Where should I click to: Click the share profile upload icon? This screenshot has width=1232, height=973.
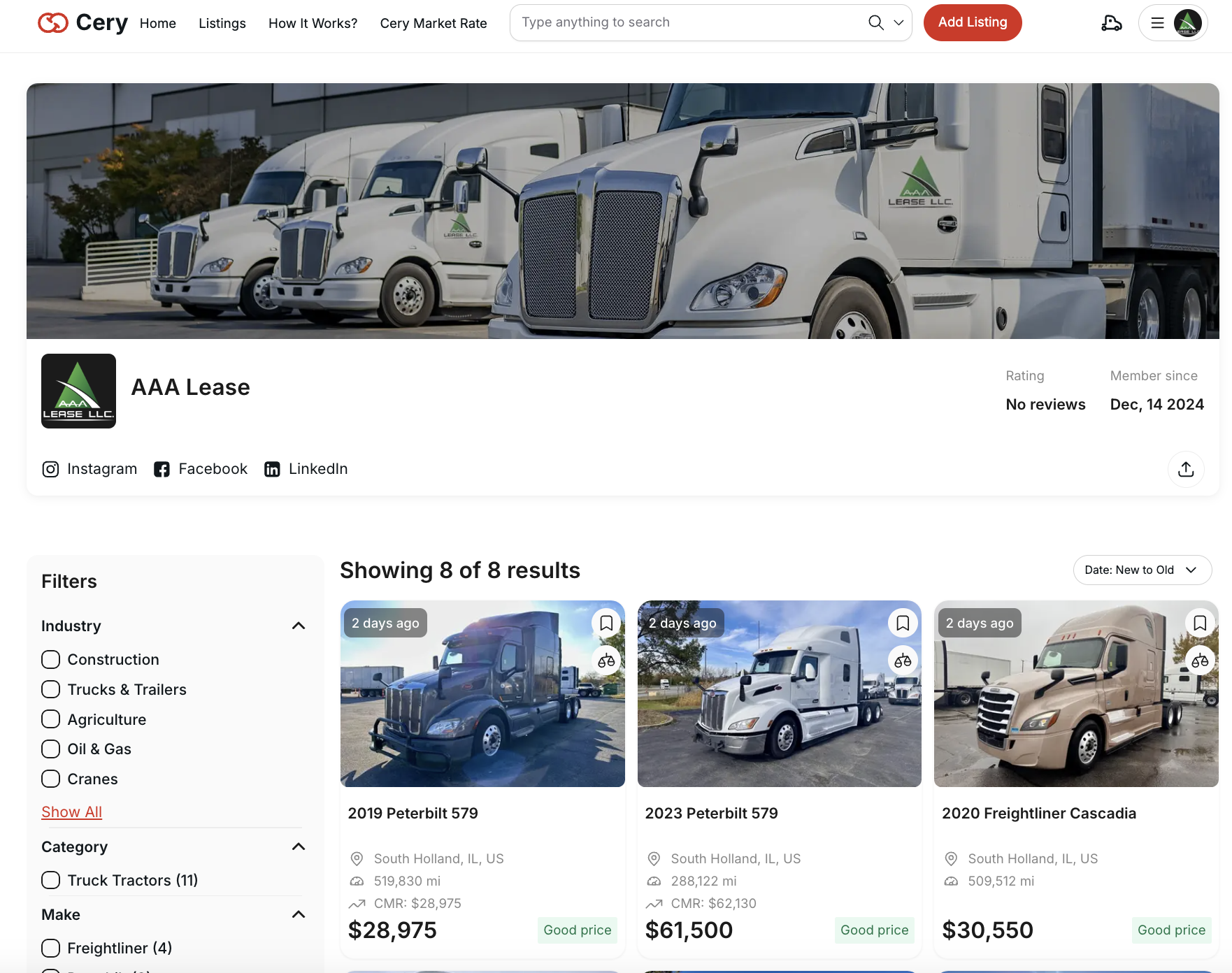1185,469
